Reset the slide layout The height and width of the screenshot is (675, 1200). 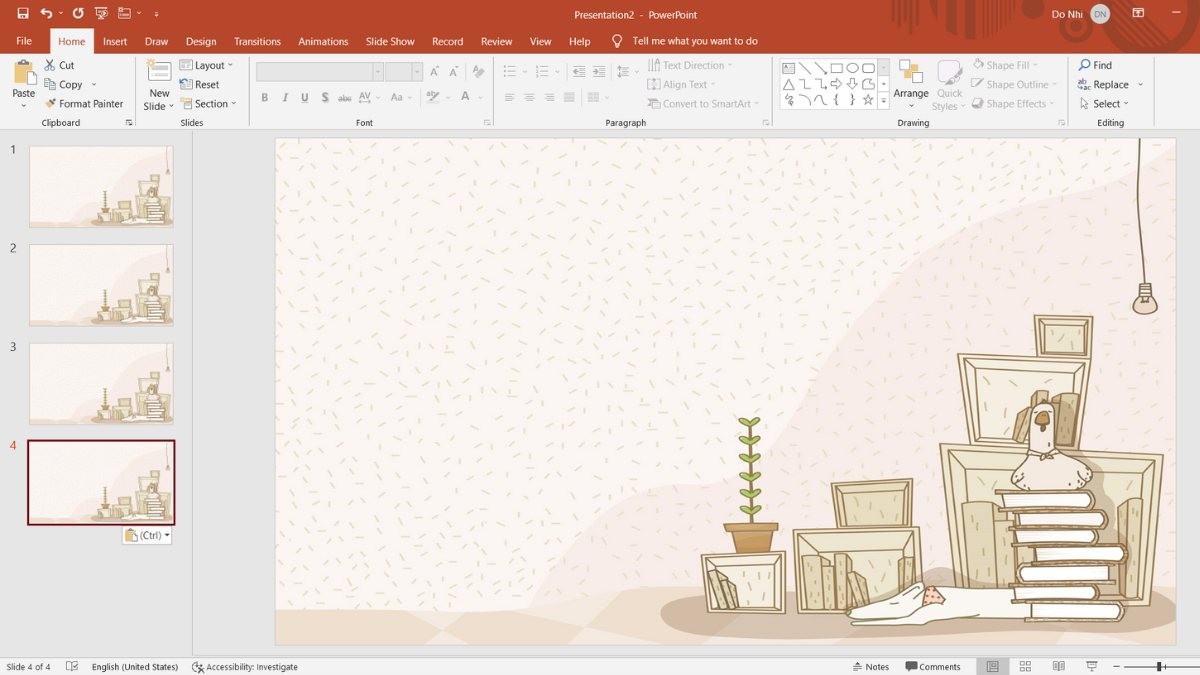200,85
